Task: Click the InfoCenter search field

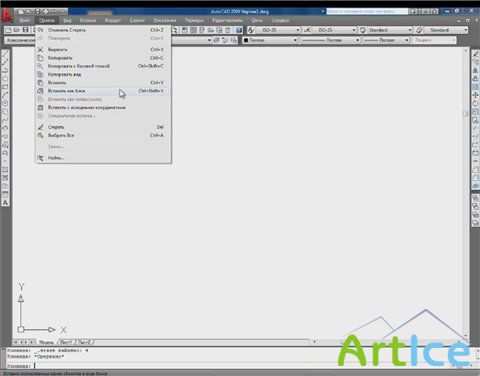Action: 367,11
